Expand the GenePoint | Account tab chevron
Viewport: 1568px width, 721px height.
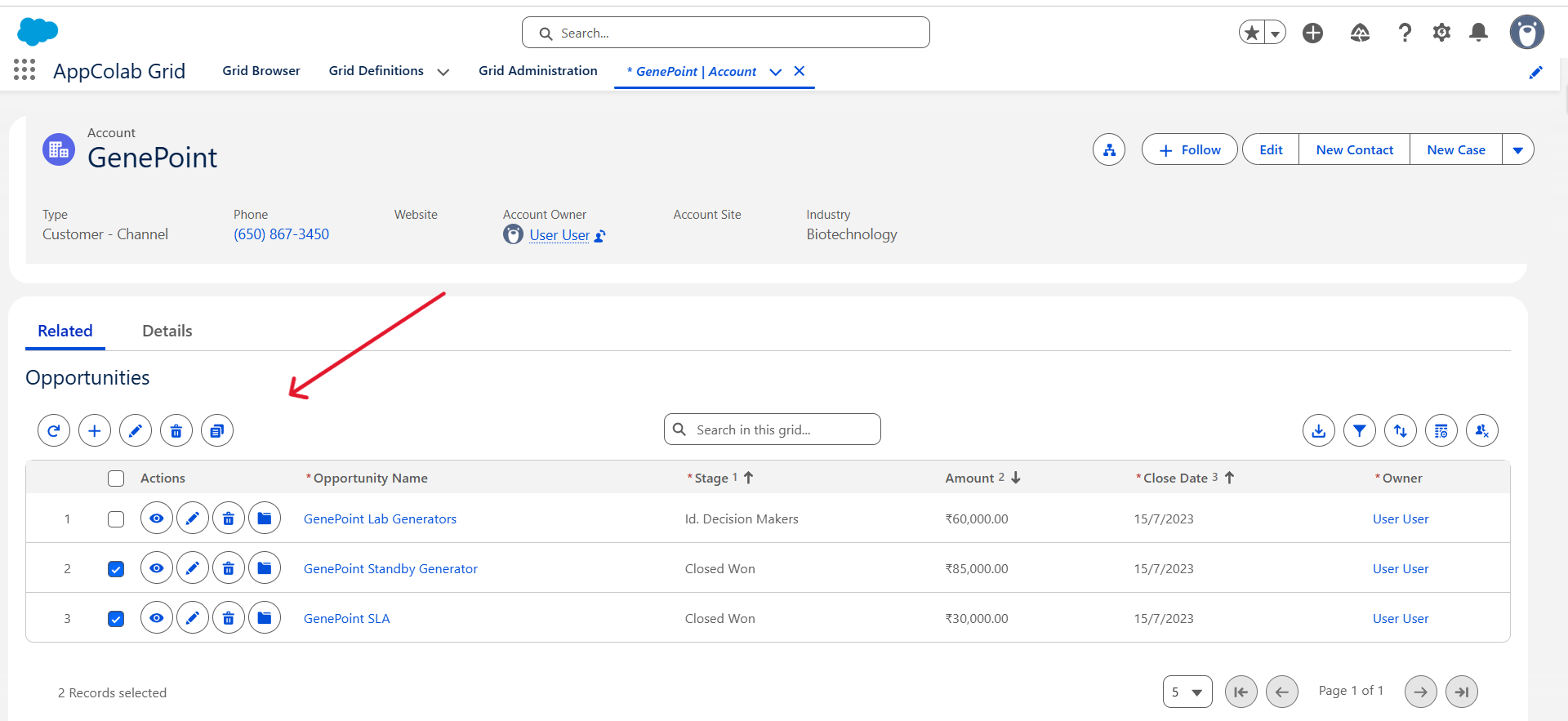(776, 72)
